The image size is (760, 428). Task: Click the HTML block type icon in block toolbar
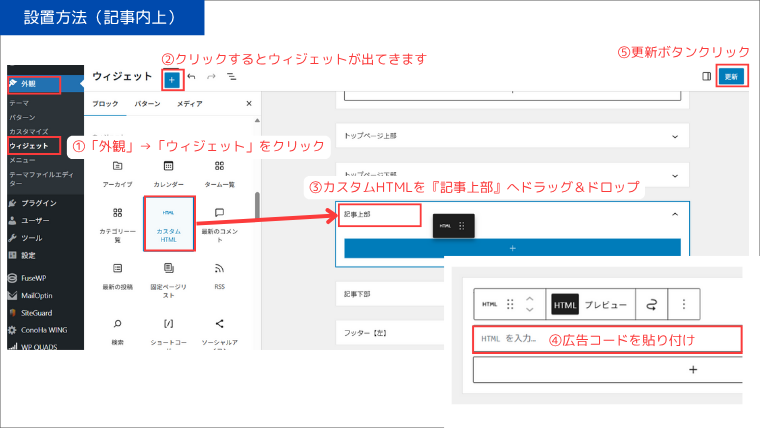coord(490,304)
